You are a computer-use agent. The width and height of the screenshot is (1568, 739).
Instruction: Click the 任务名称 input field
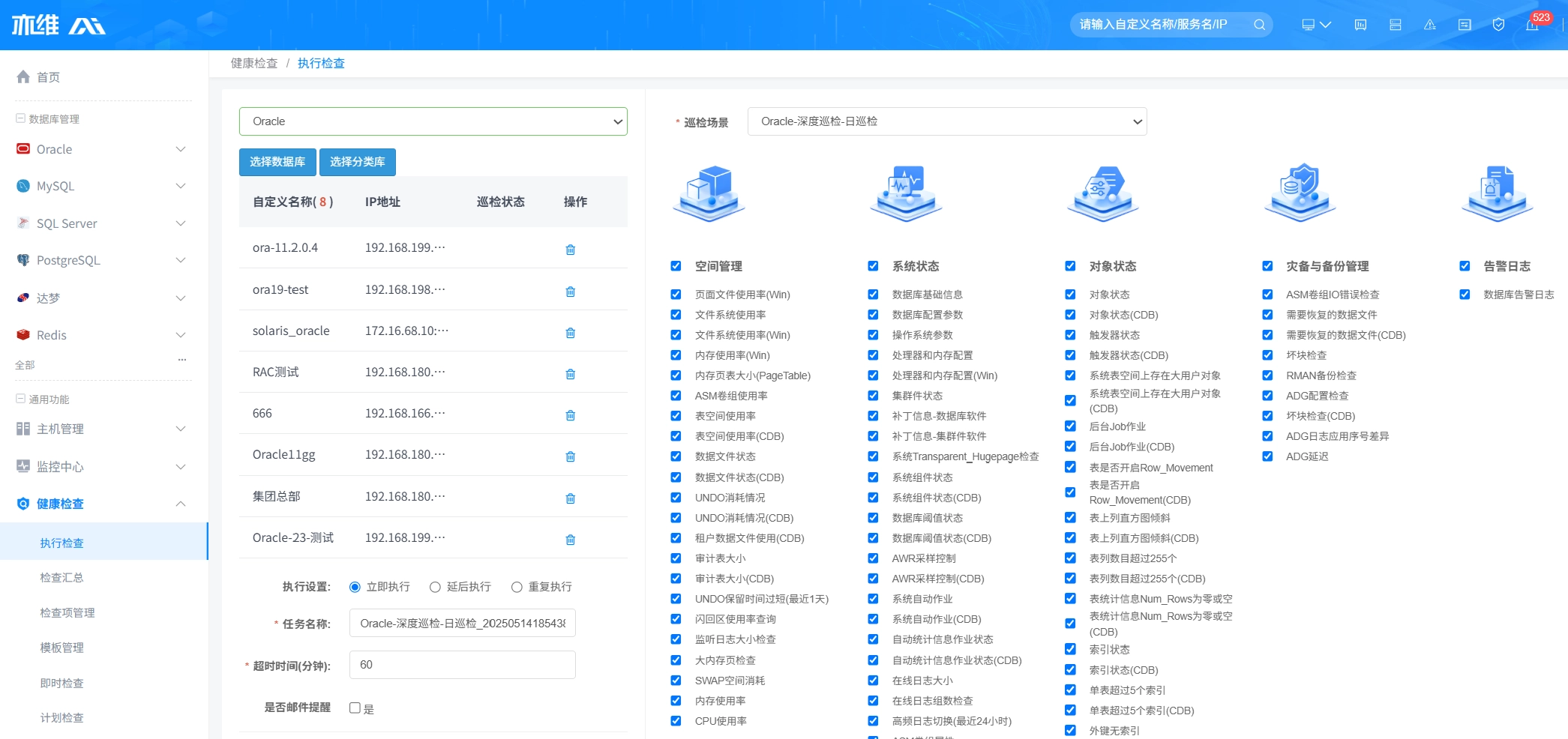pyautogui.click(x=463, y=624)
